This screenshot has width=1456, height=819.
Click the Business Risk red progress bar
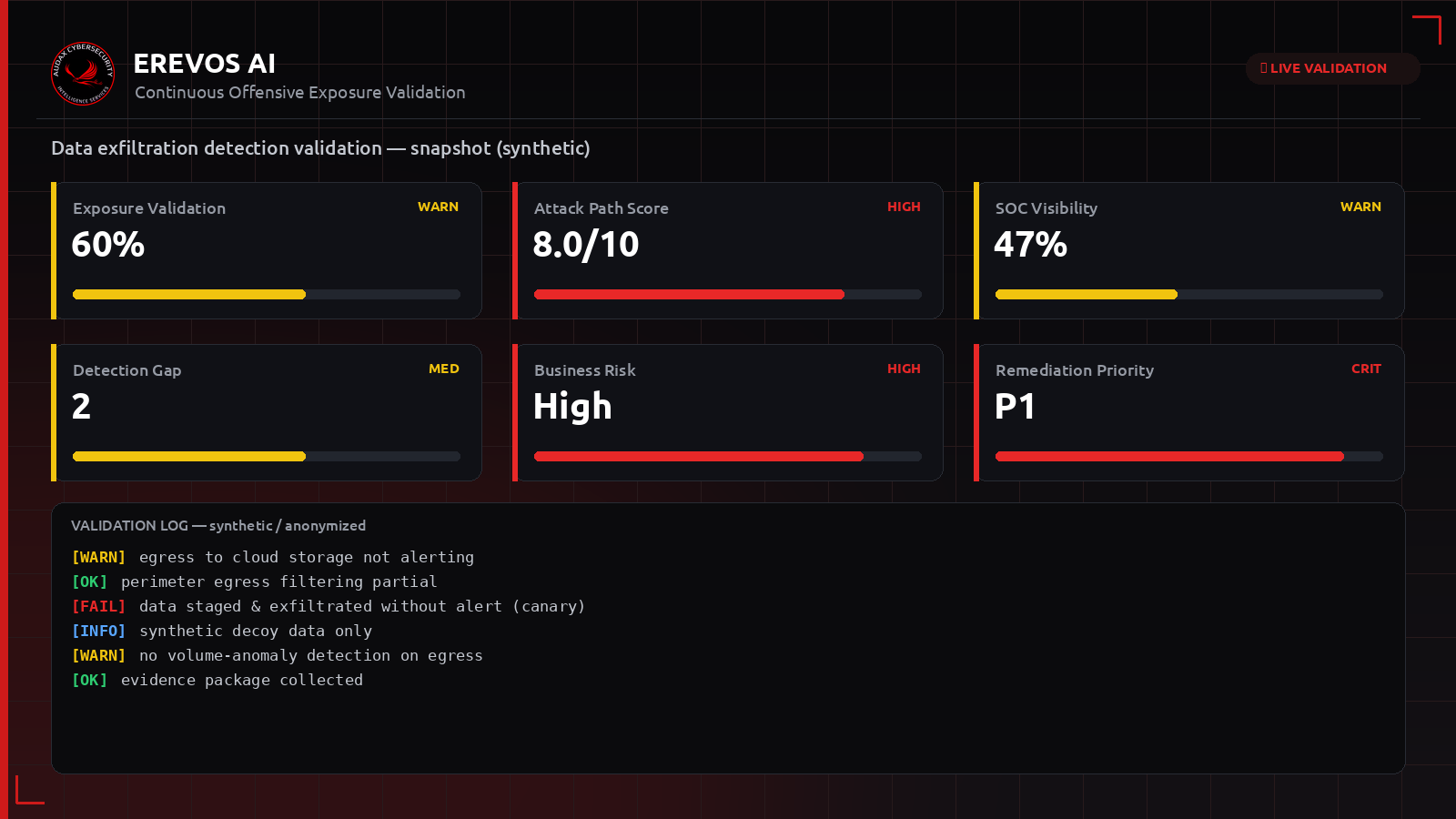click(728, 457)
